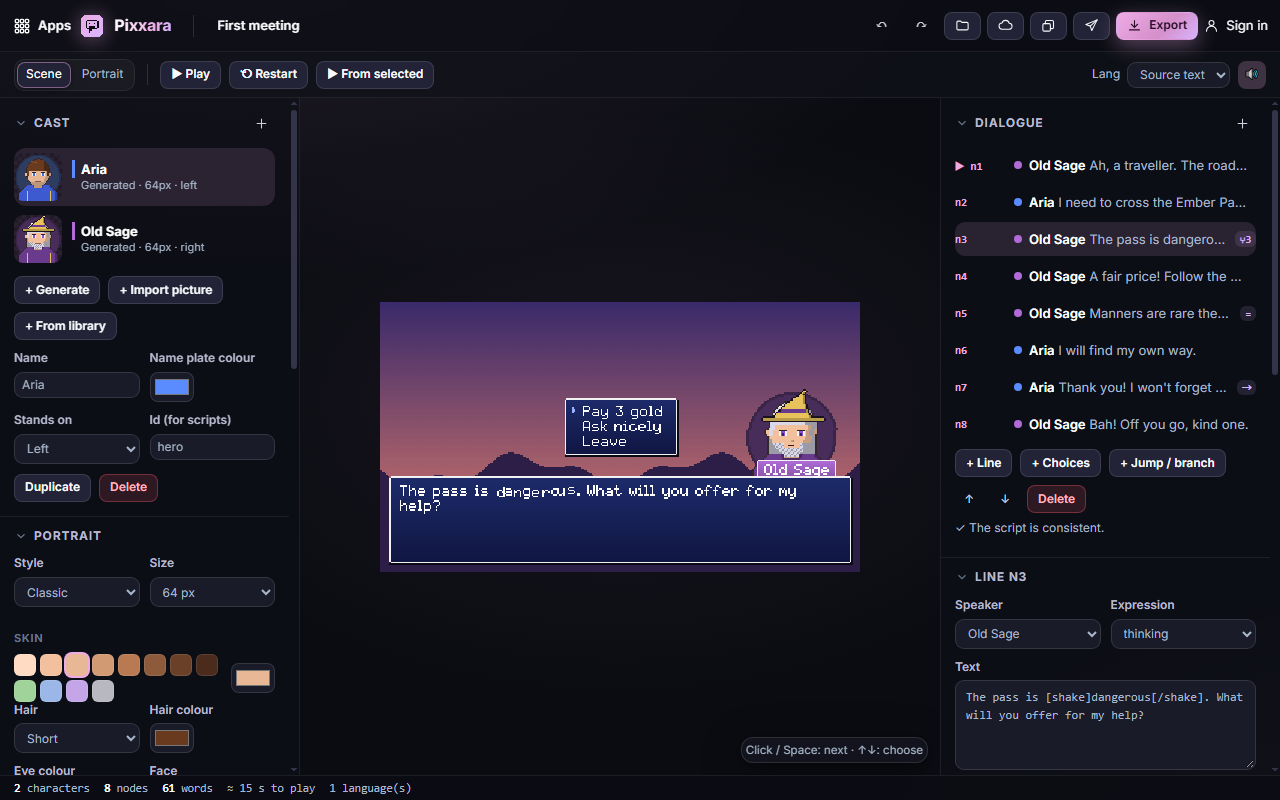Click the paper plane share icon
This screenshot has width=1280, height=800.
click(1091, 26)
